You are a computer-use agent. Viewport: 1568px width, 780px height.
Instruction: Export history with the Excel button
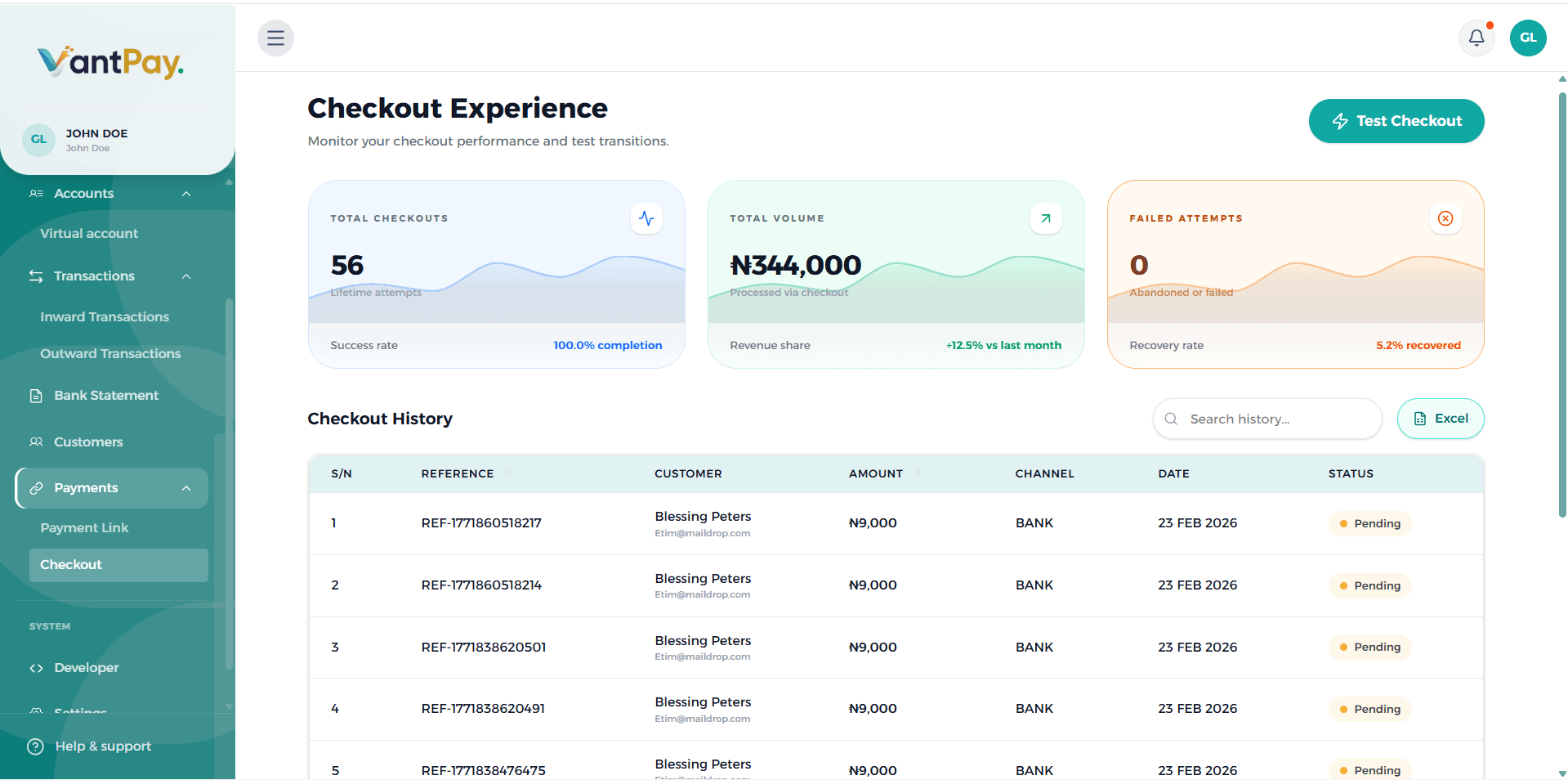pos(1441,419)
